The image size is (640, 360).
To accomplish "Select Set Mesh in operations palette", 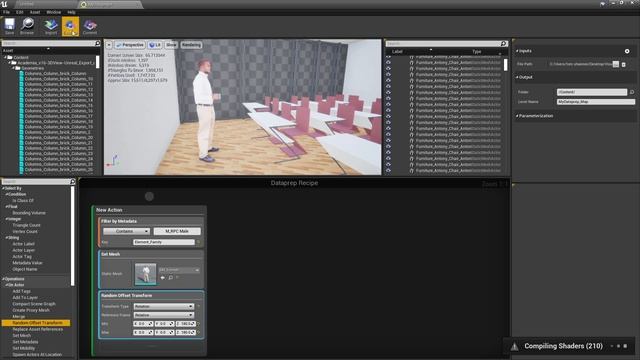I will point(22,336).
